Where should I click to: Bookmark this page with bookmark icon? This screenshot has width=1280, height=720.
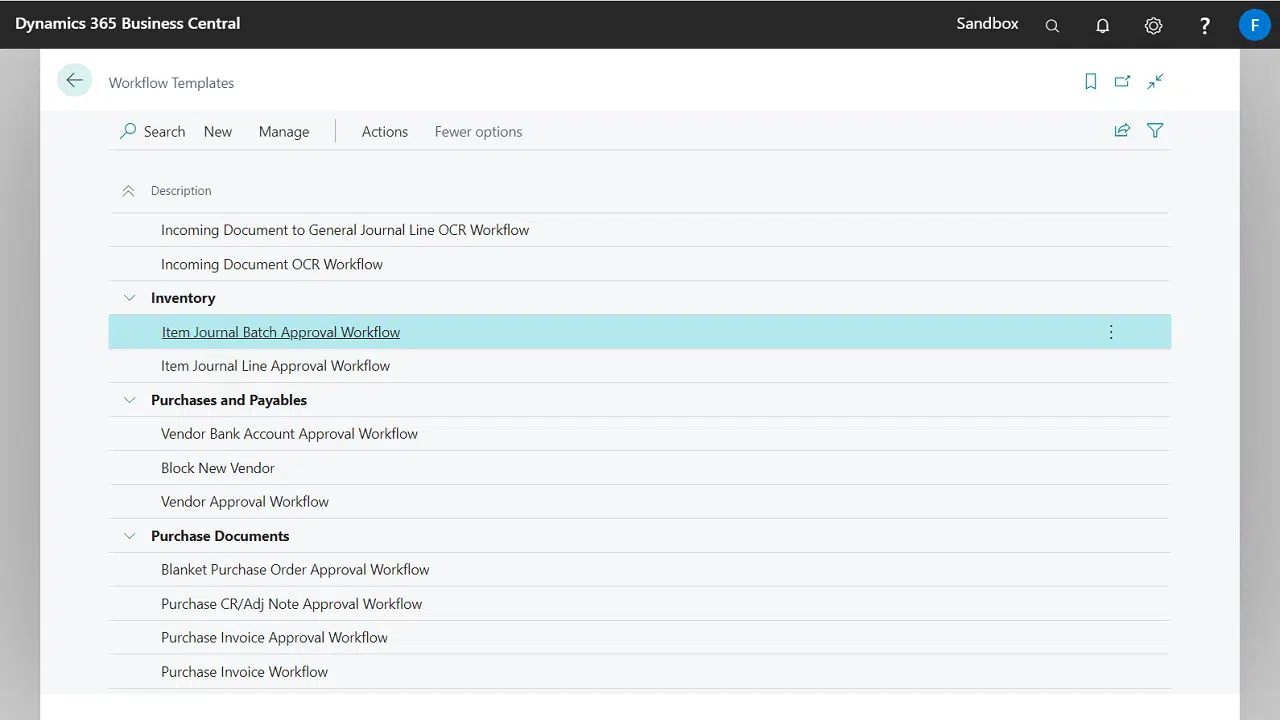coord(1091,82)
